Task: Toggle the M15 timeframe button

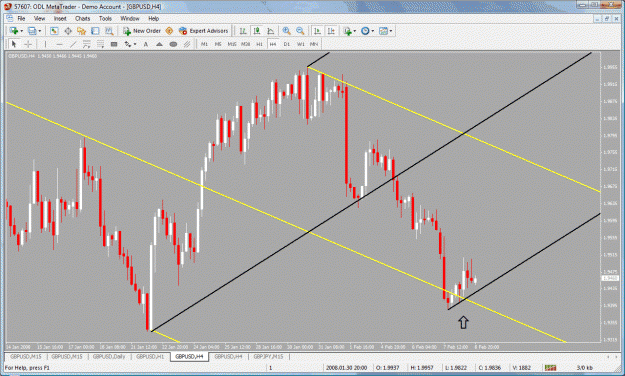Action: click(x=232, y=44)
